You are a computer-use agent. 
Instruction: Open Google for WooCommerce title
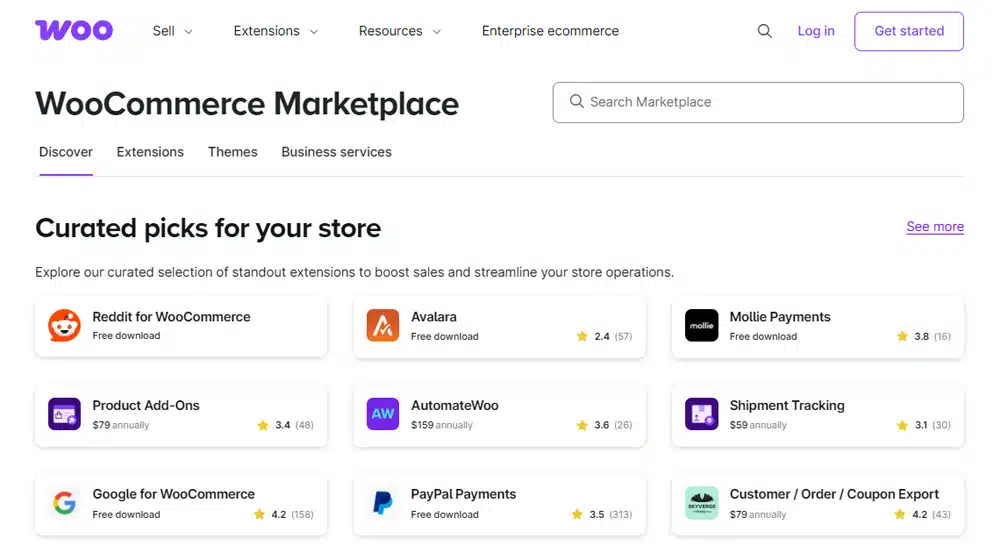coord(173,494)
